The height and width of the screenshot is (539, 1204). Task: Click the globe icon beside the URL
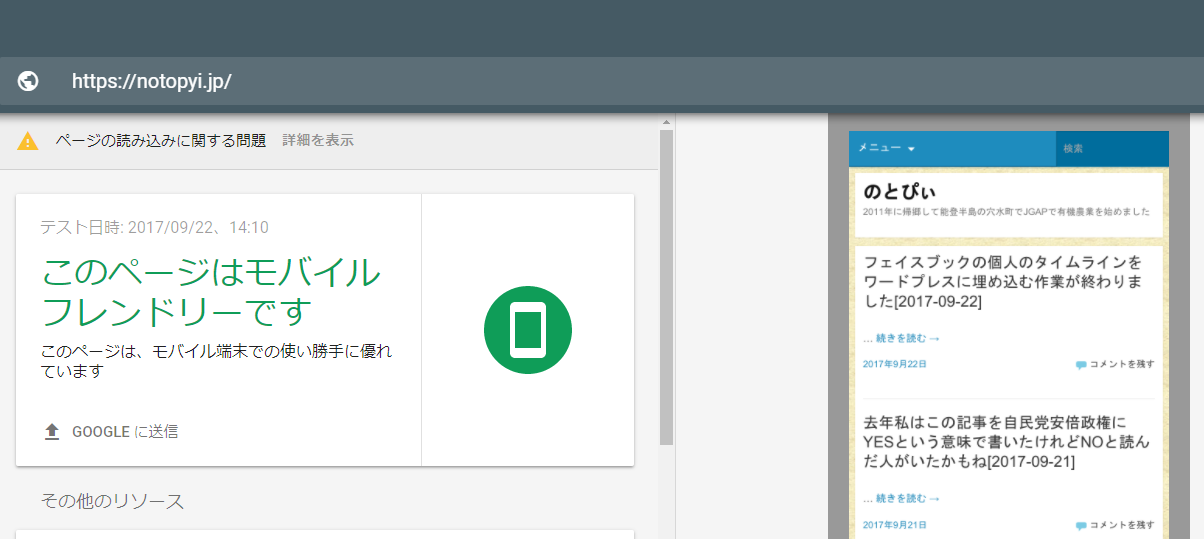(x=28, y=81)
